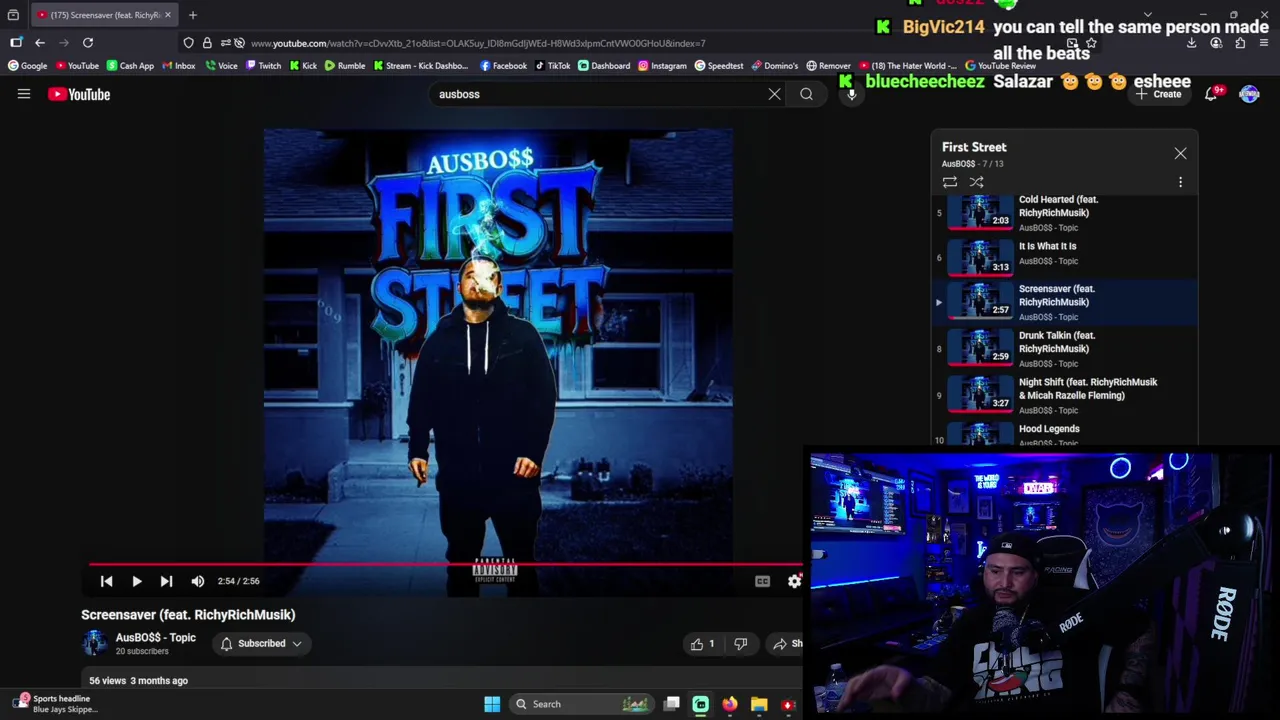Play 'Drunk Talkin' from the playlist
This screenshot has height=720, width=1280.
1064,349
